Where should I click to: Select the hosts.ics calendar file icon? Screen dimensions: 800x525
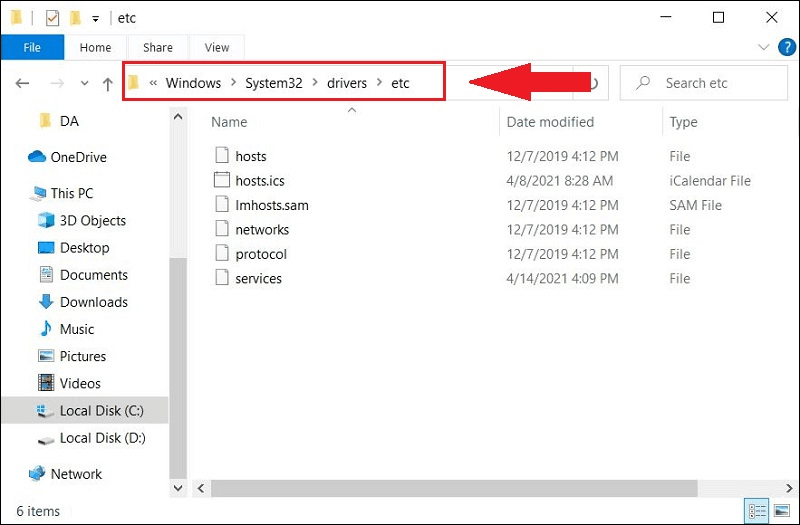click(x=222, y=180)
